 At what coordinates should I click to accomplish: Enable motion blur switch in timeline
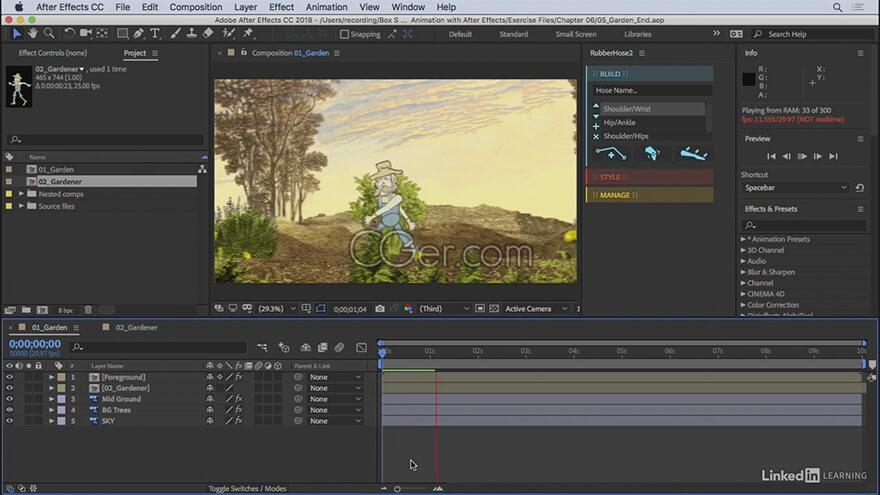coord(339,347)
